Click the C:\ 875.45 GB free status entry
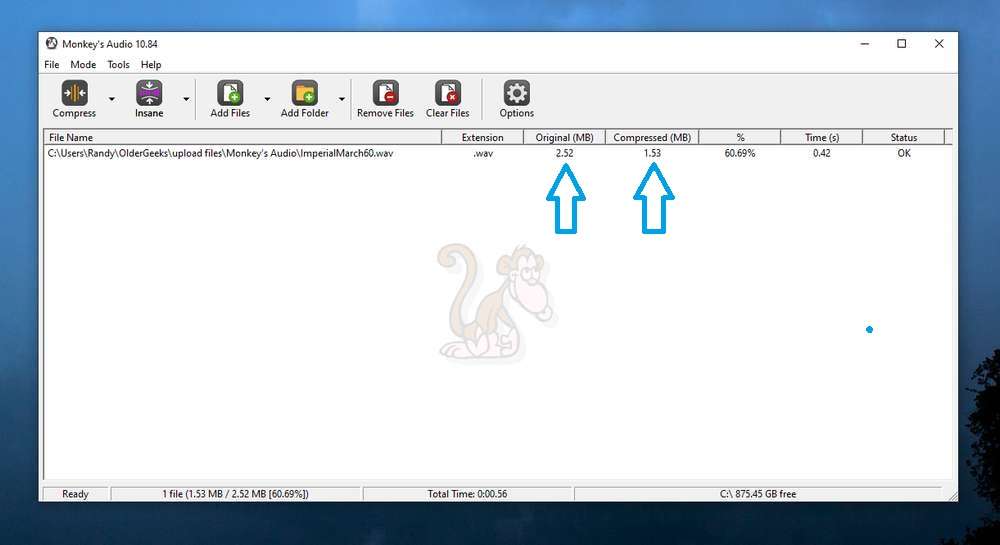This screenshot has width=1000, height=545. coord(758,494)
